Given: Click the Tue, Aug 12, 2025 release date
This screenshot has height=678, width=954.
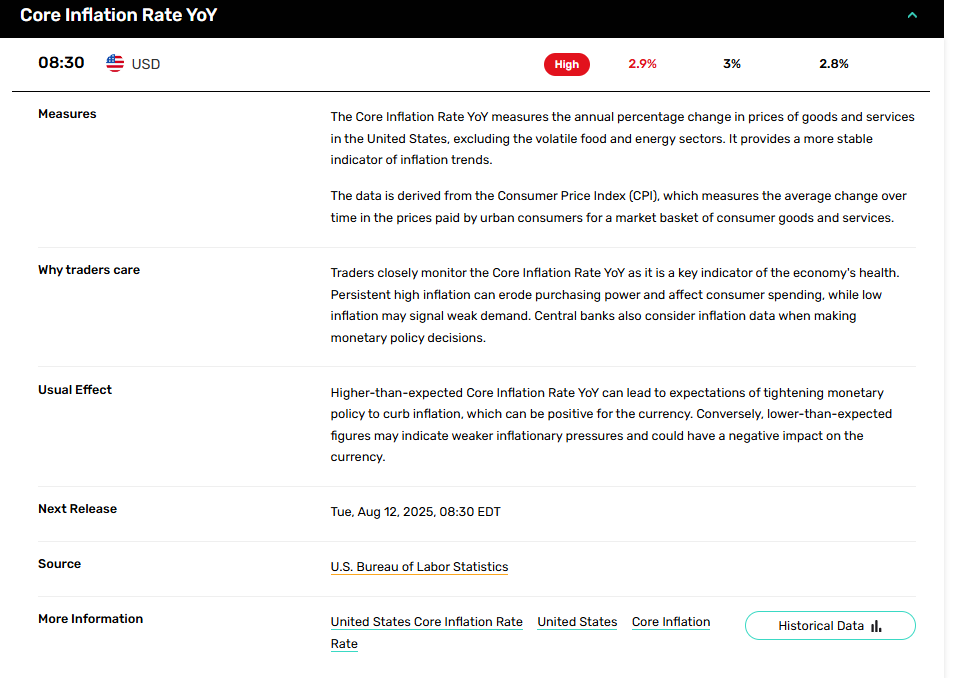Looking at the screenshot, I should (416, 512).
